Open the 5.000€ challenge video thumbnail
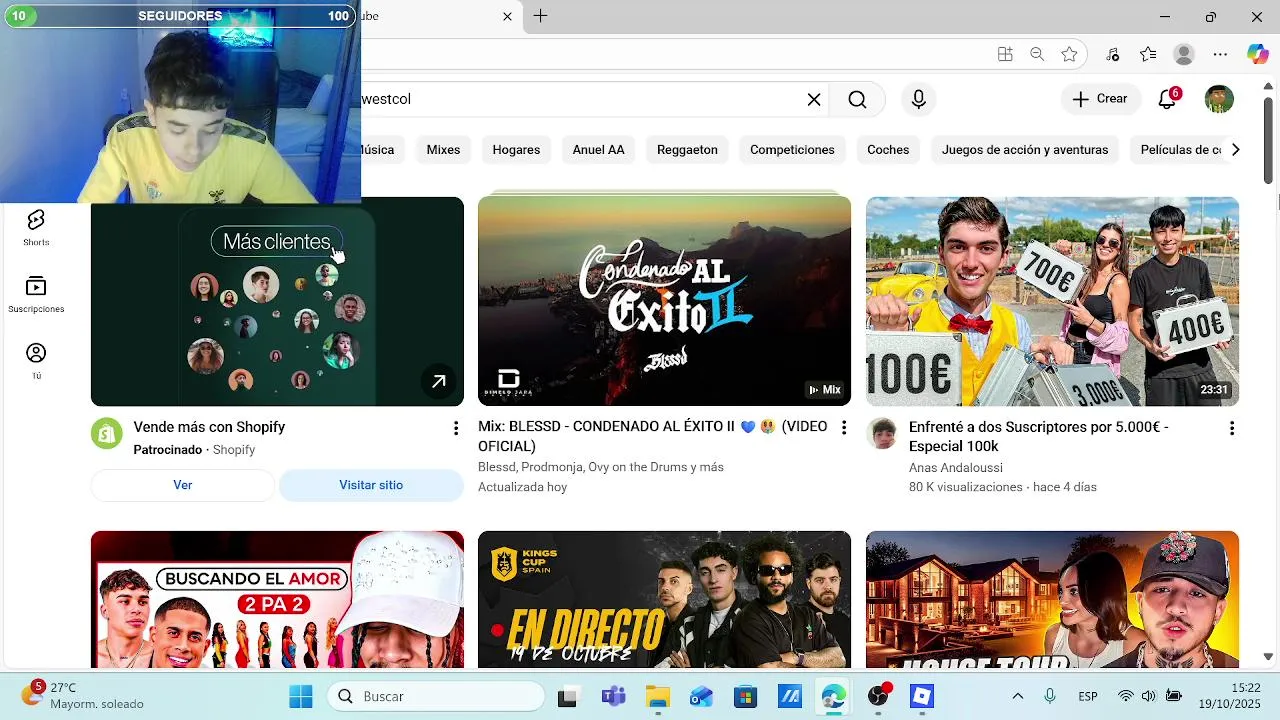The height and width of the screenshot is (720, 1280). click(1052, 301)
